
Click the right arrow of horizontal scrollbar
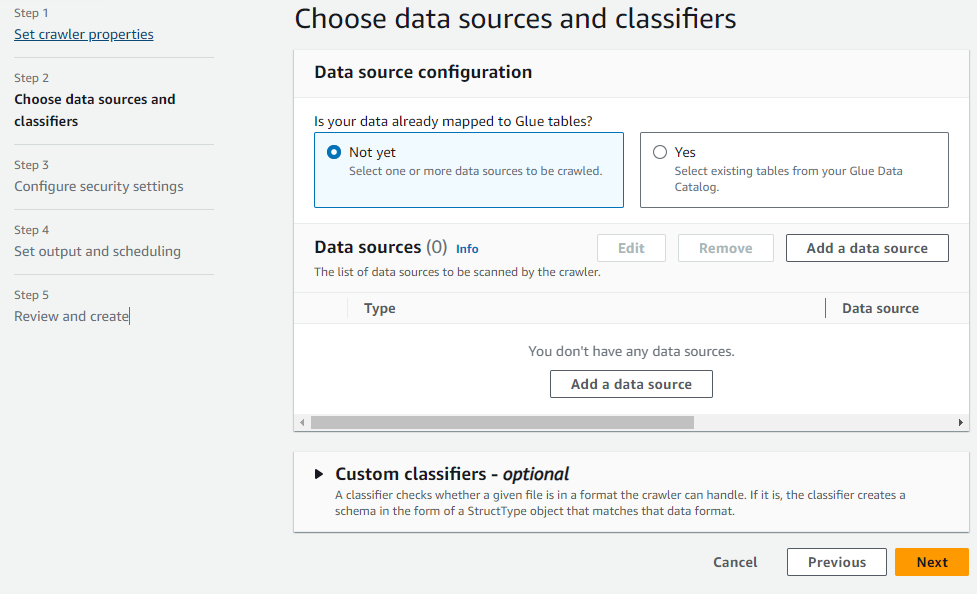pyautogui.click(x=961, y=423)
